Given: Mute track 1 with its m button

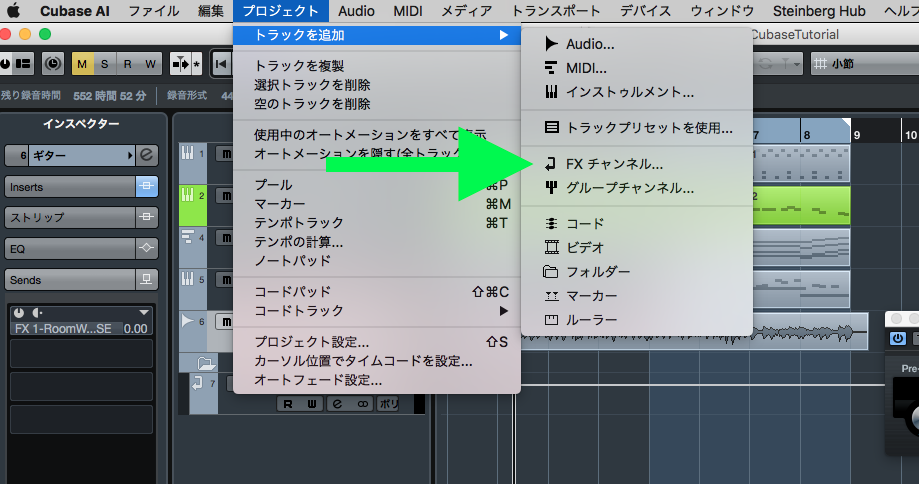Looking at the screenshot, I should [x=226, y=154].
